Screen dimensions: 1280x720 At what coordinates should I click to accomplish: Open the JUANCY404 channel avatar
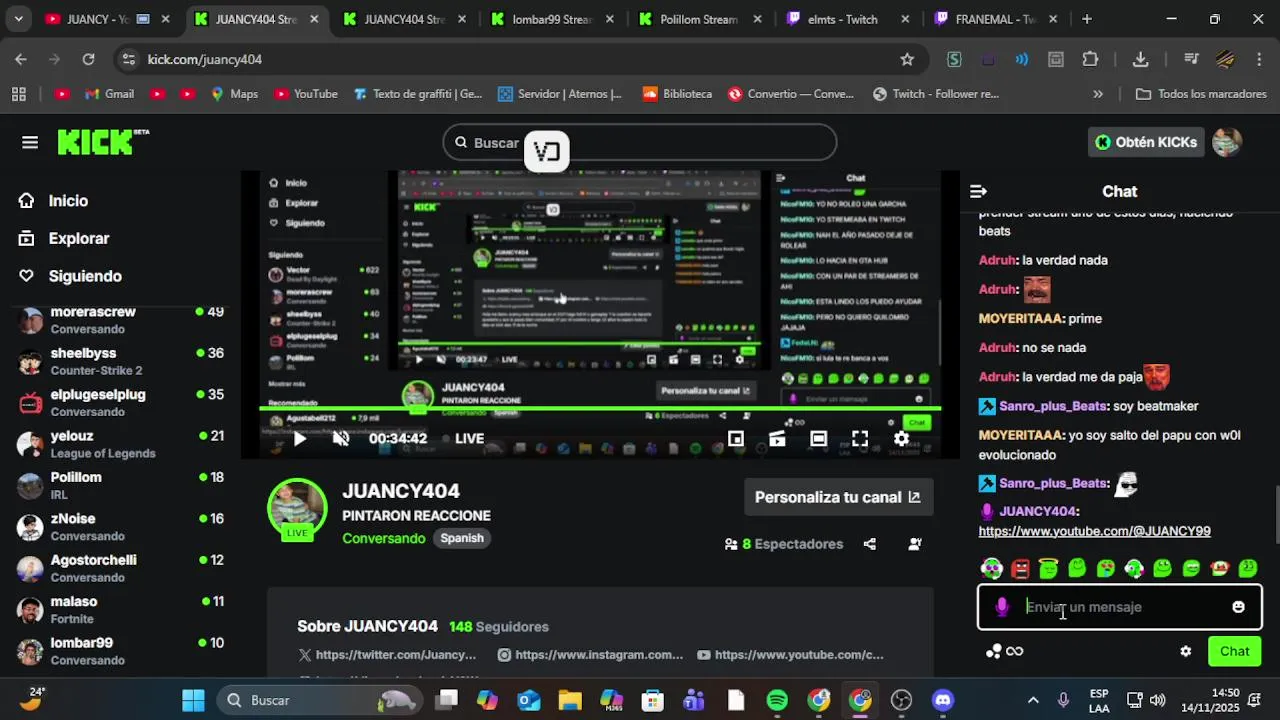297,508
